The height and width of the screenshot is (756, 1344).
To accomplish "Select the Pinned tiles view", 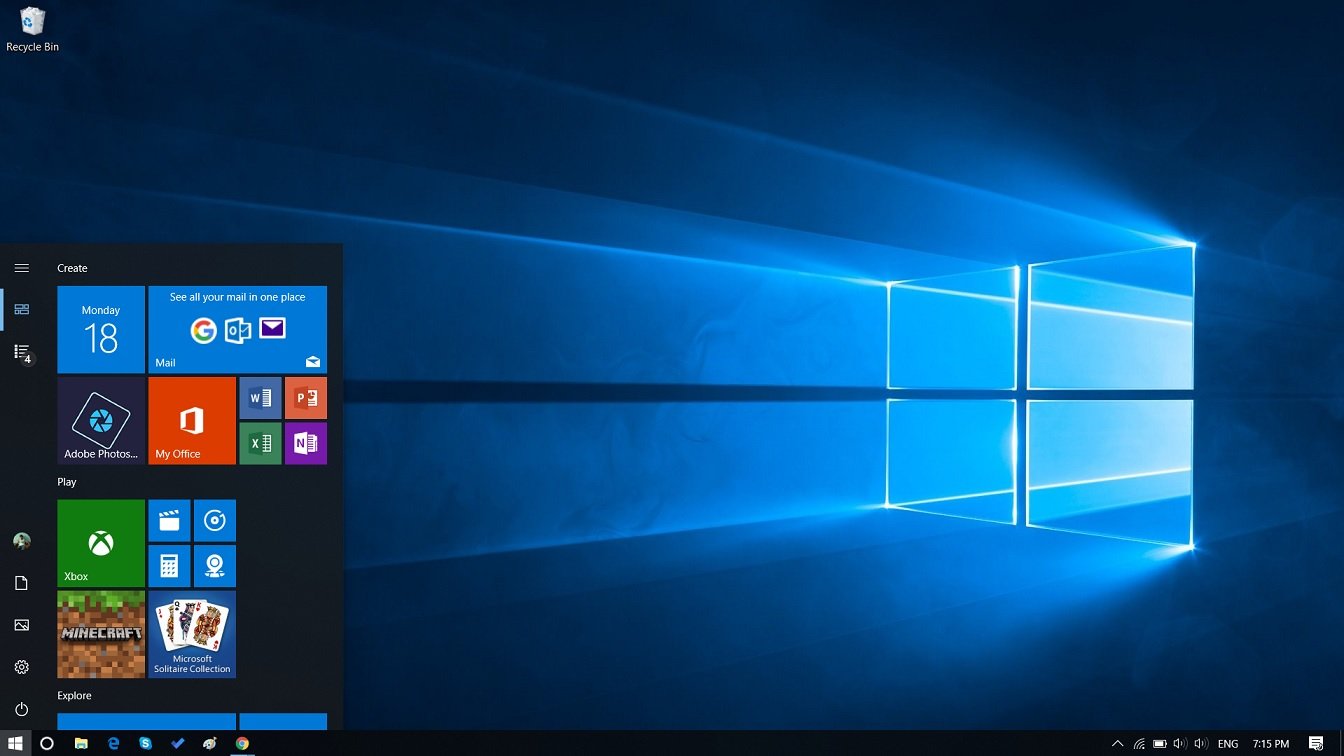I will point(21,309).
